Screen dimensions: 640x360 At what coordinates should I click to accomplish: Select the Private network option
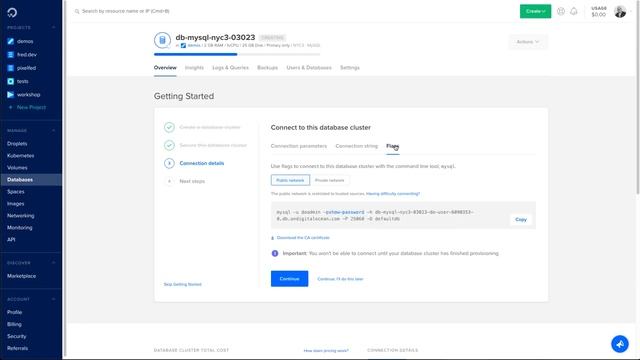pyautogui.click(x=329, y=180)
